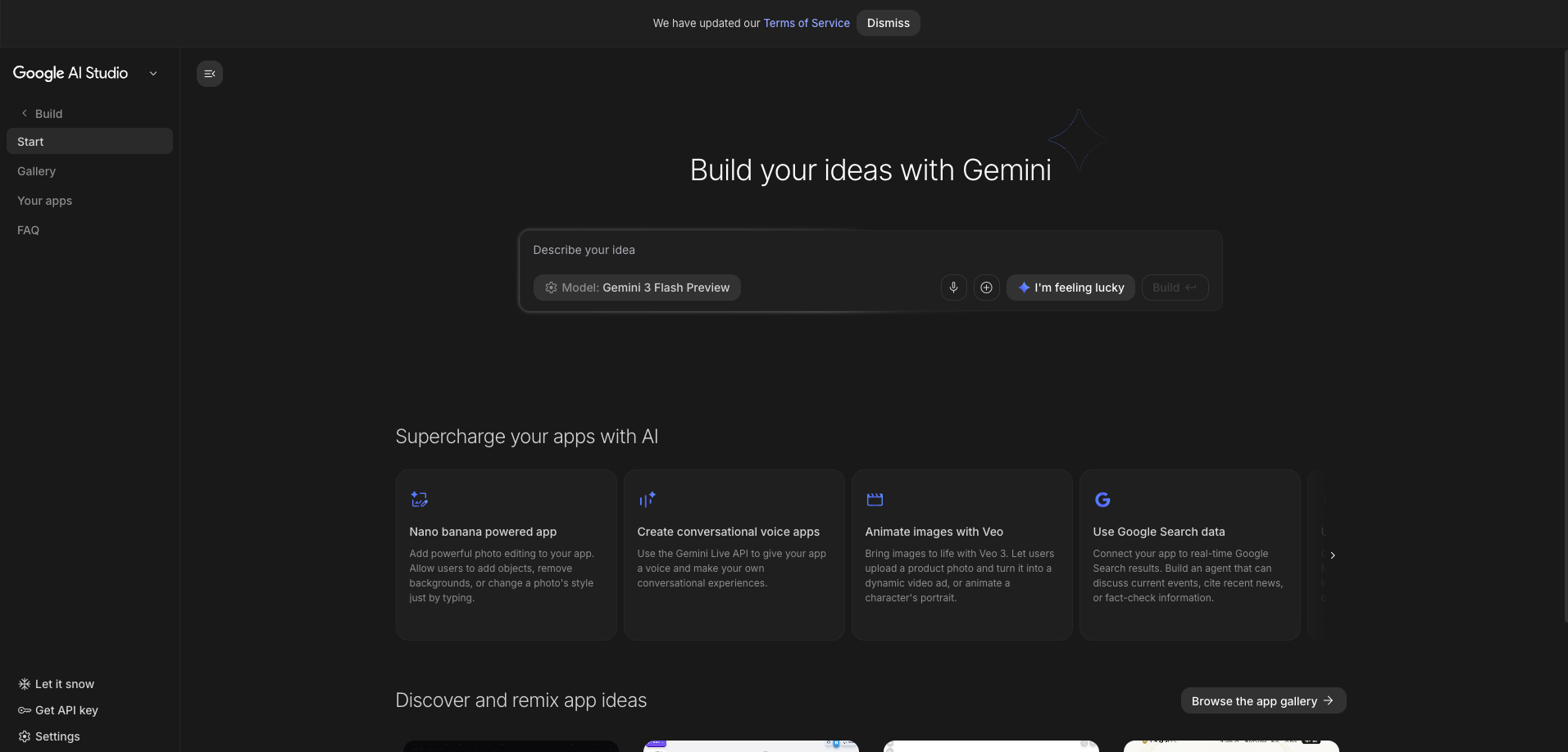
Task: Click Browse the app gallery
Action: (1262, 700)
